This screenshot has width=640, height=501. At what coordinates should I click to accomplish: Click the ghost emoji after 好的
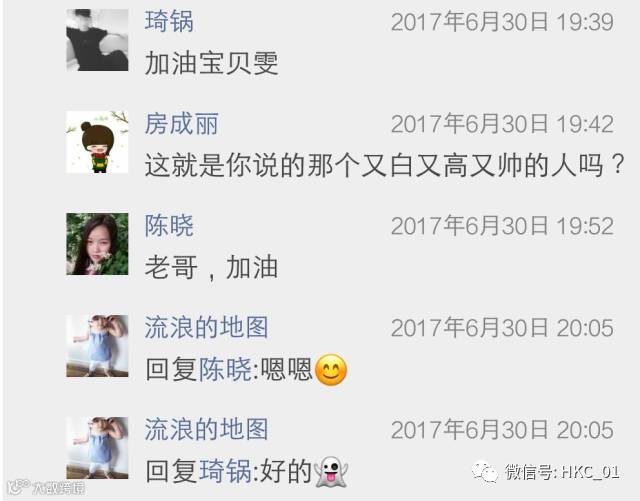point(331,472)
